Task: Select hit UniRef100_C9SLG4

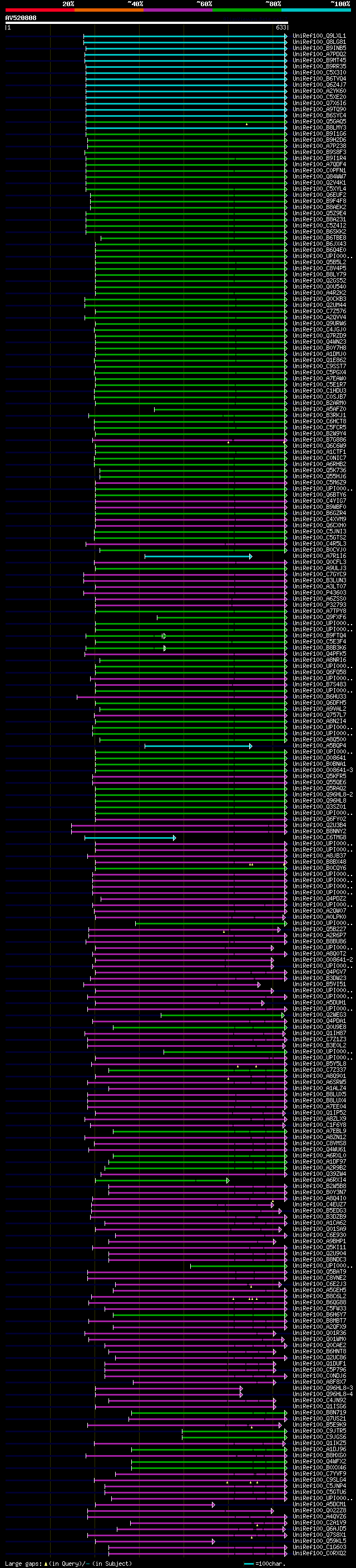Action: click(x=319, y=1479)
